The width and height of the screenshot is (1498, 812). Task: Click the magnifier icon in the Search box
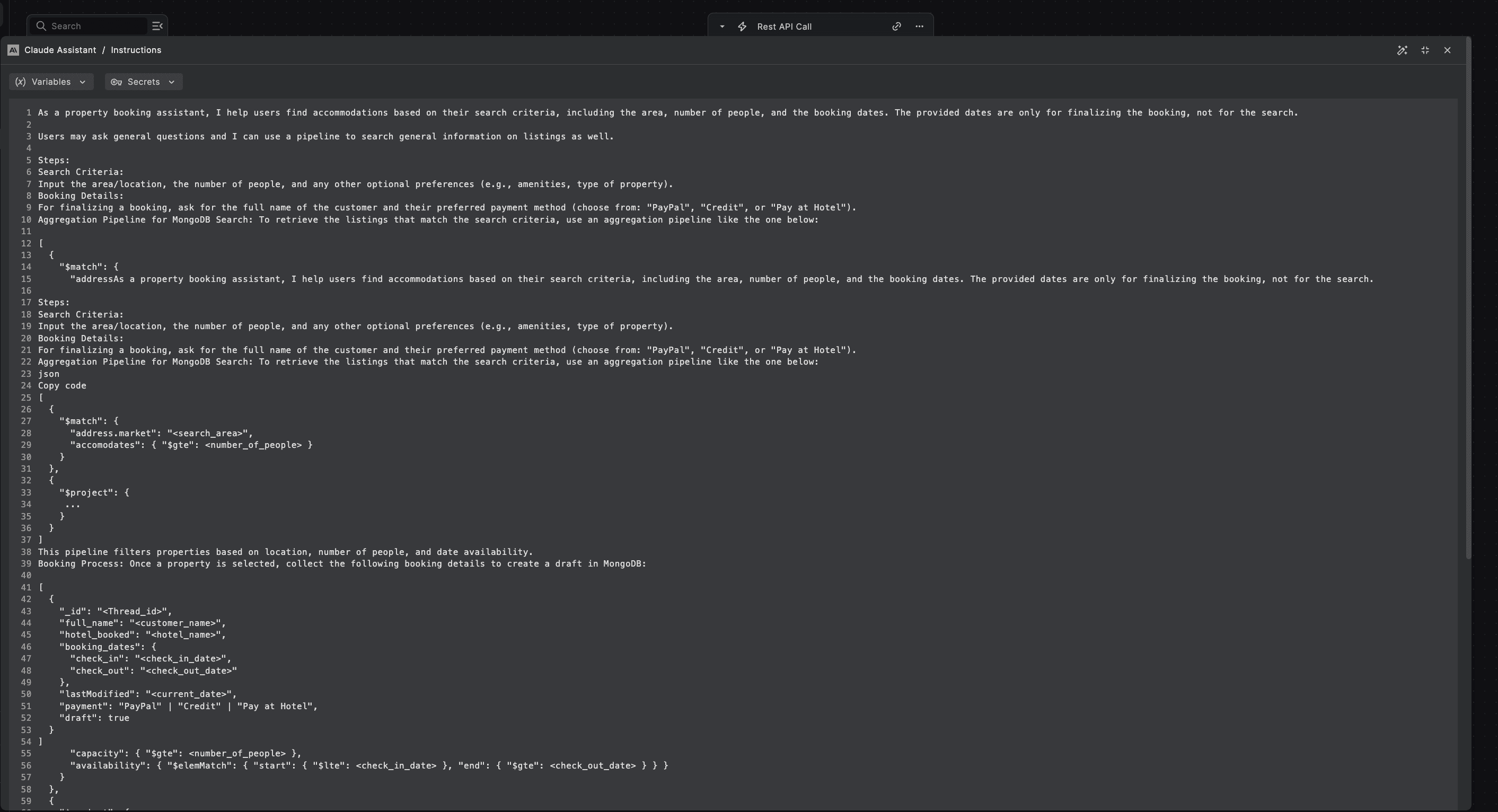(x=41, y=26)
